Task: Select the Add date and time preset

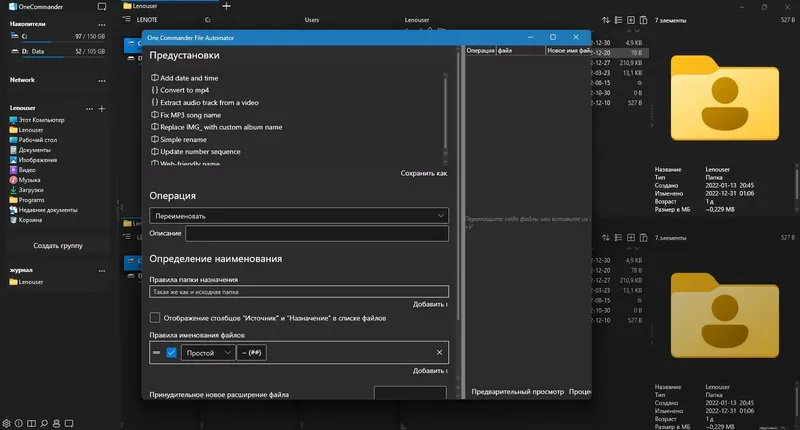Action: click(x=185, y=78)
